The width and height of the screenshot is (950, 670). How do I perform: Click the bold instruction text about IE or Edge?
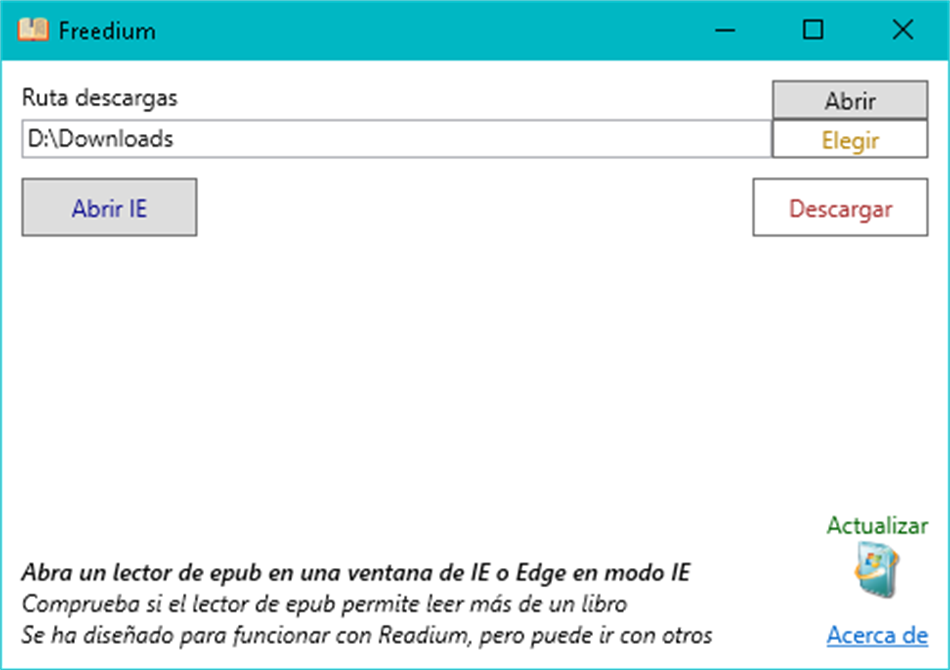tap(355, 571)
